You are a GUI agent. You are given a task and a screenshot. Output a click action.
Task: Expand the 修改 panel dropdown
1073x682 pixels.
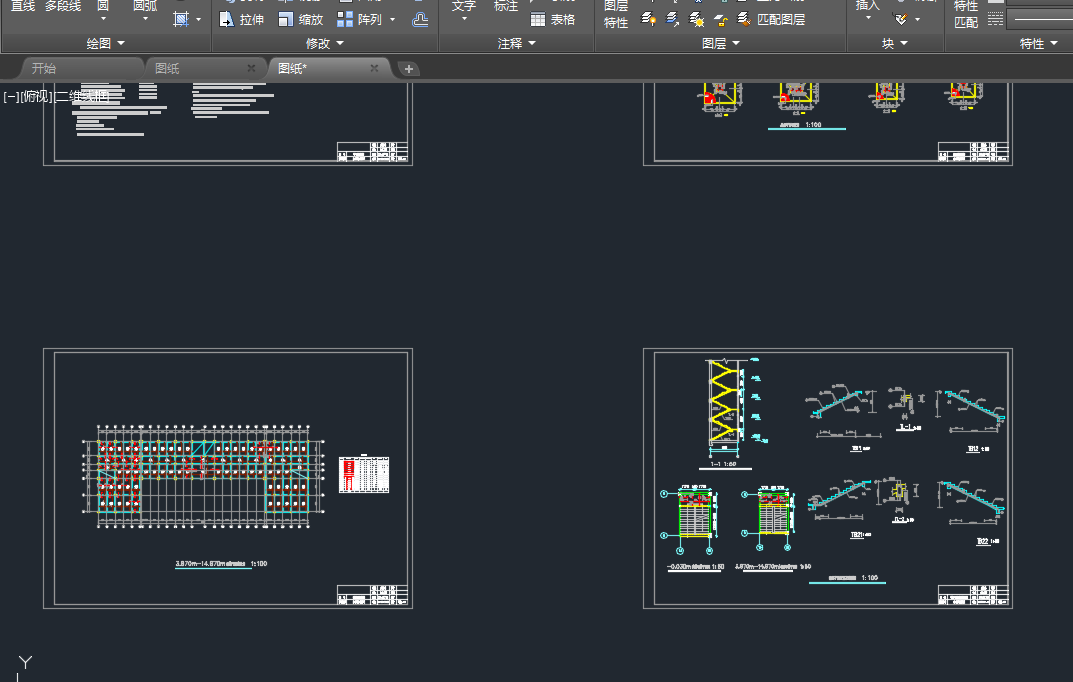click(339, 44)
